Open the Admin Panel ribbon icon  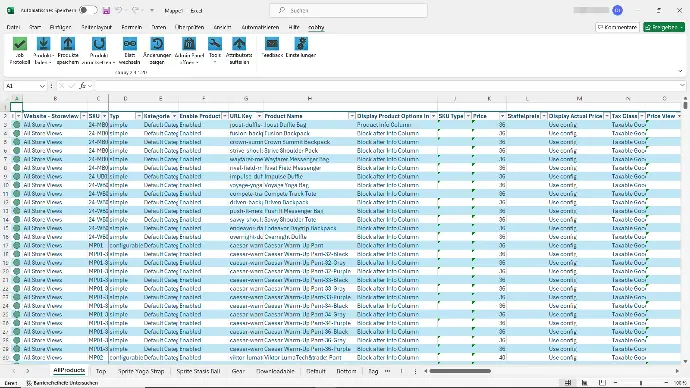point(189,44)
